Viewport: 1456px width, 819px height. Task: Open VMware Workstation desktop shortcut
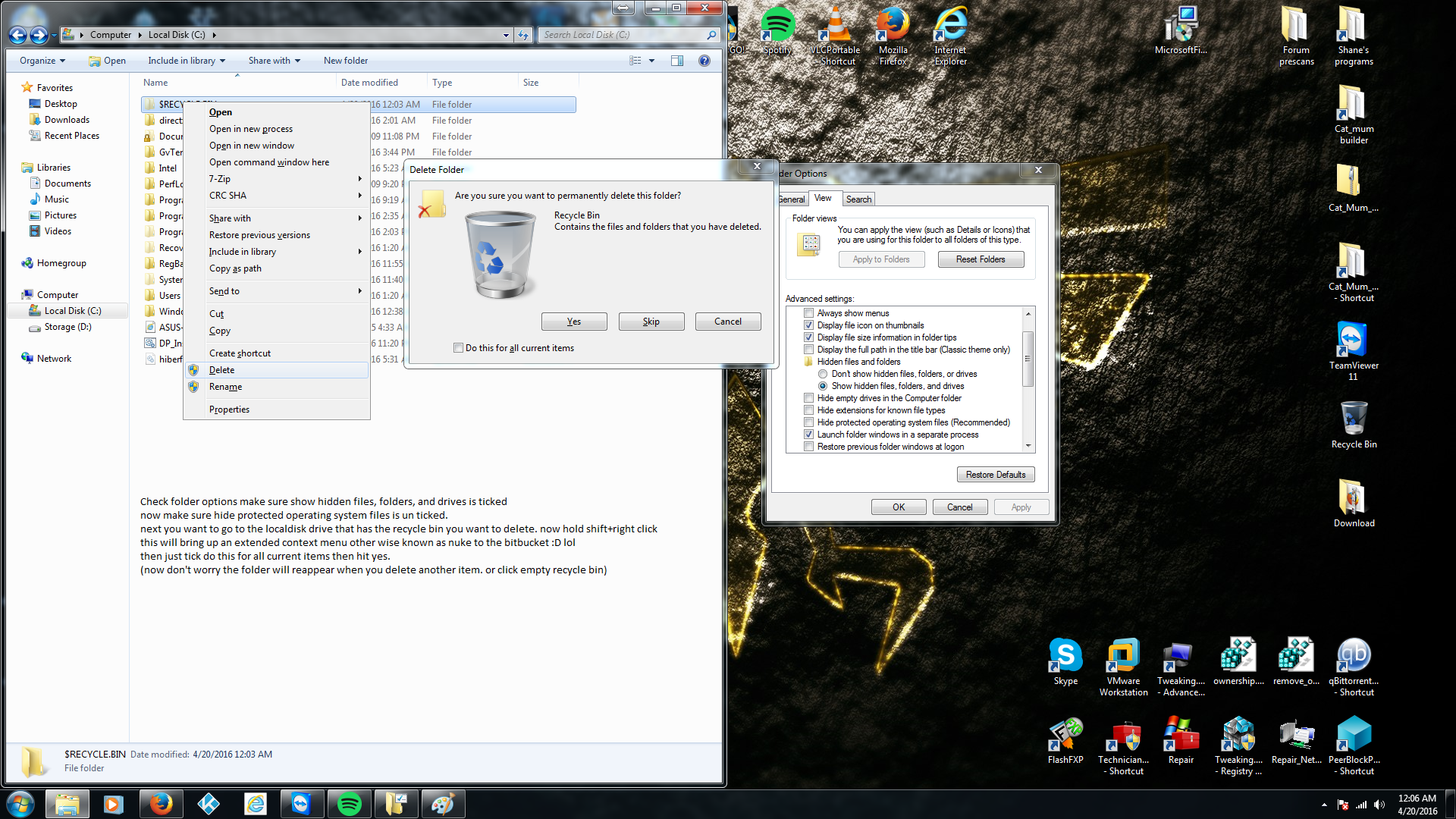1123,656
